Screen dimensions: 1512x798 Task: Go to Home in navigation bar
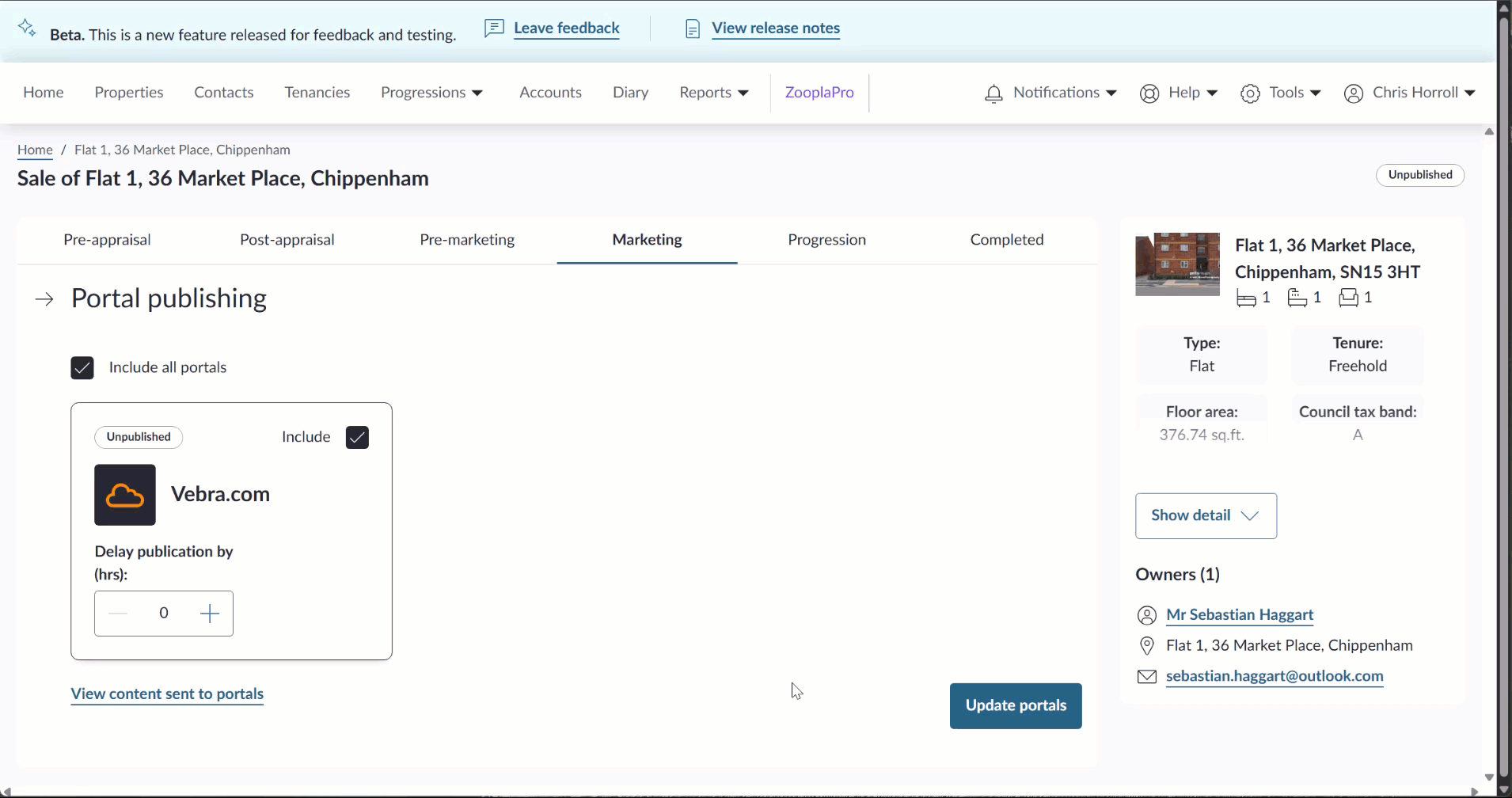point(44,93)
